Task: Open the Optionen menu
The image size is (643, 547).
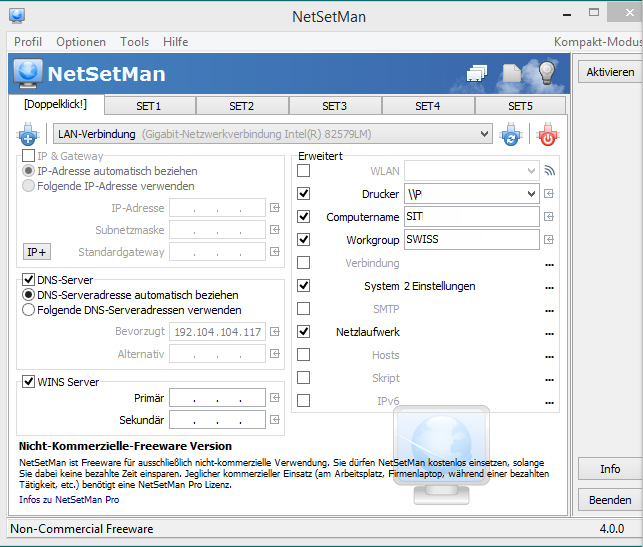Action: (x=81, y=42)
